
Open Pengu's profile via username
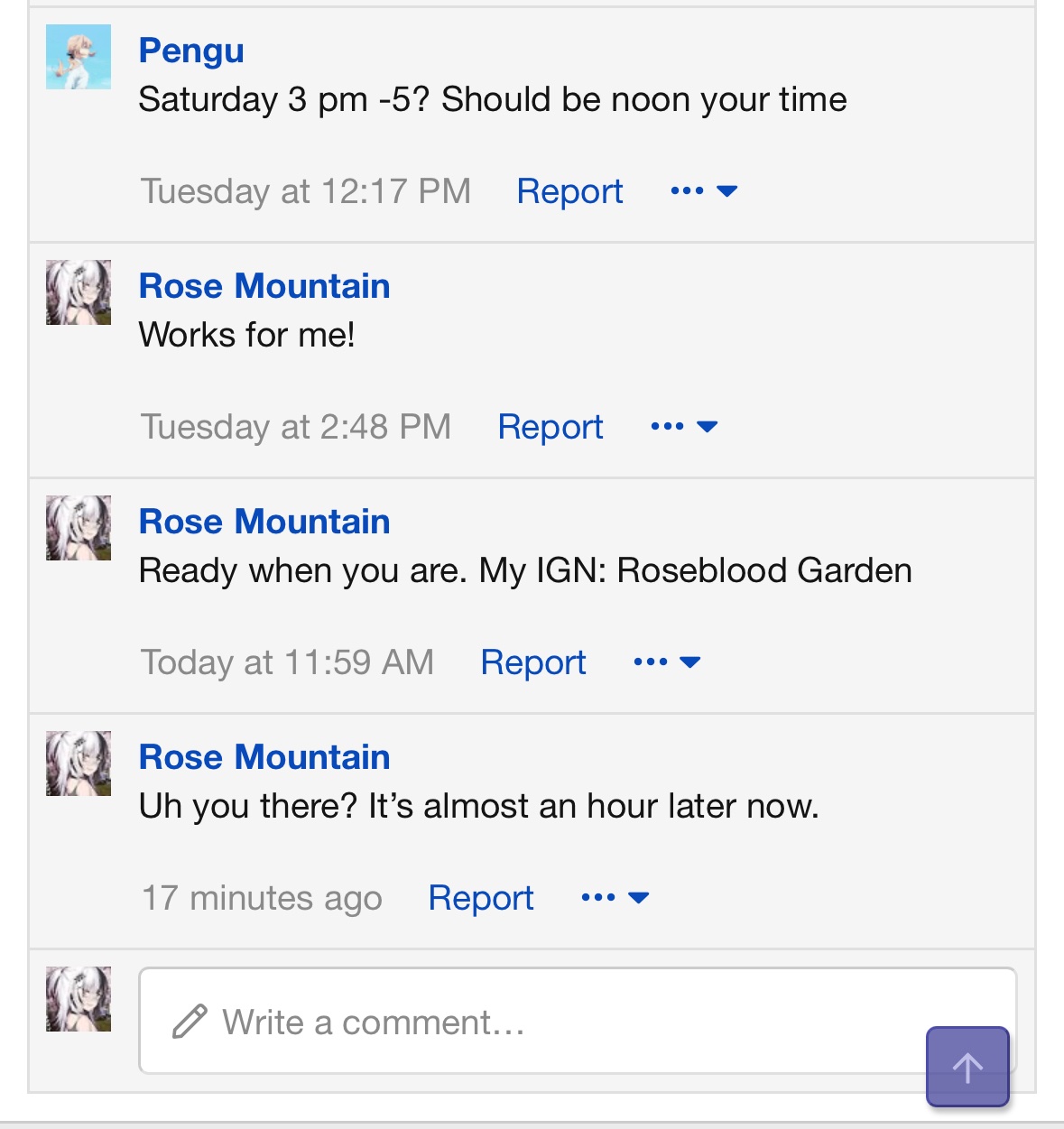tap(191, 51)
